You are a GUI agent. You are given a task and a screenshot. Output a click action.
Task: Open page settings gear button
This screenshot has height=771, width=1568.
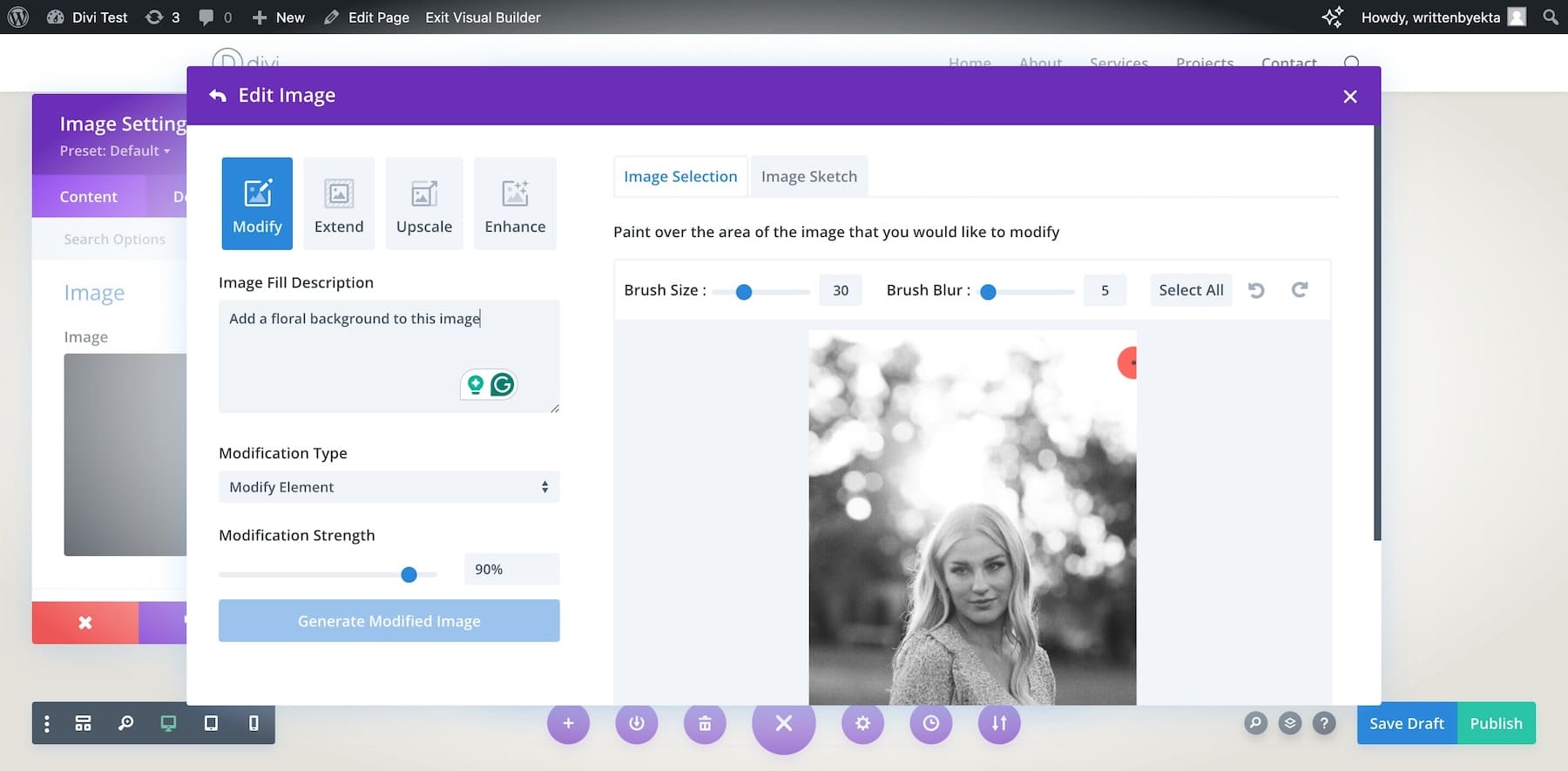coord(862,723)
